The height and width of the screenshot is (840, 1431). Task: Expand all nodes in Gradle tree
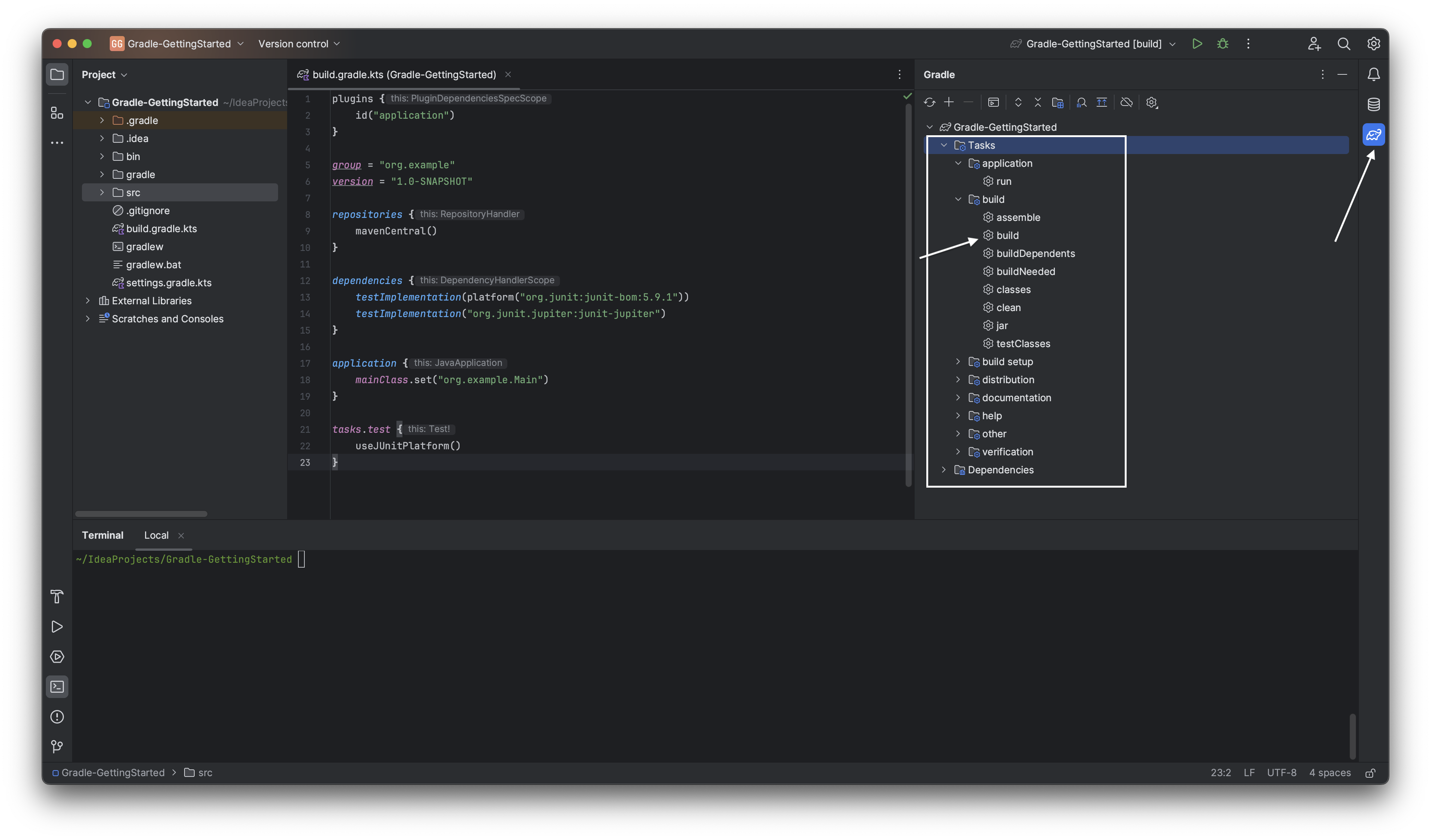(x=1018, y=102)
